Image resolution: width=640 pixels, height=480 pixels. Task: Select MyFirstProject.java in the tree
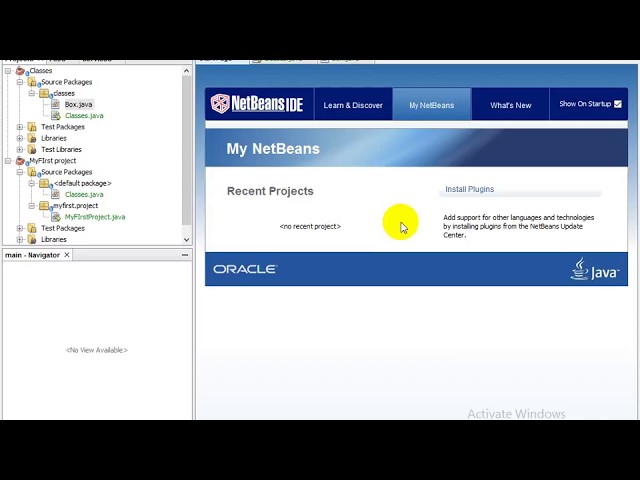[95, 217]
